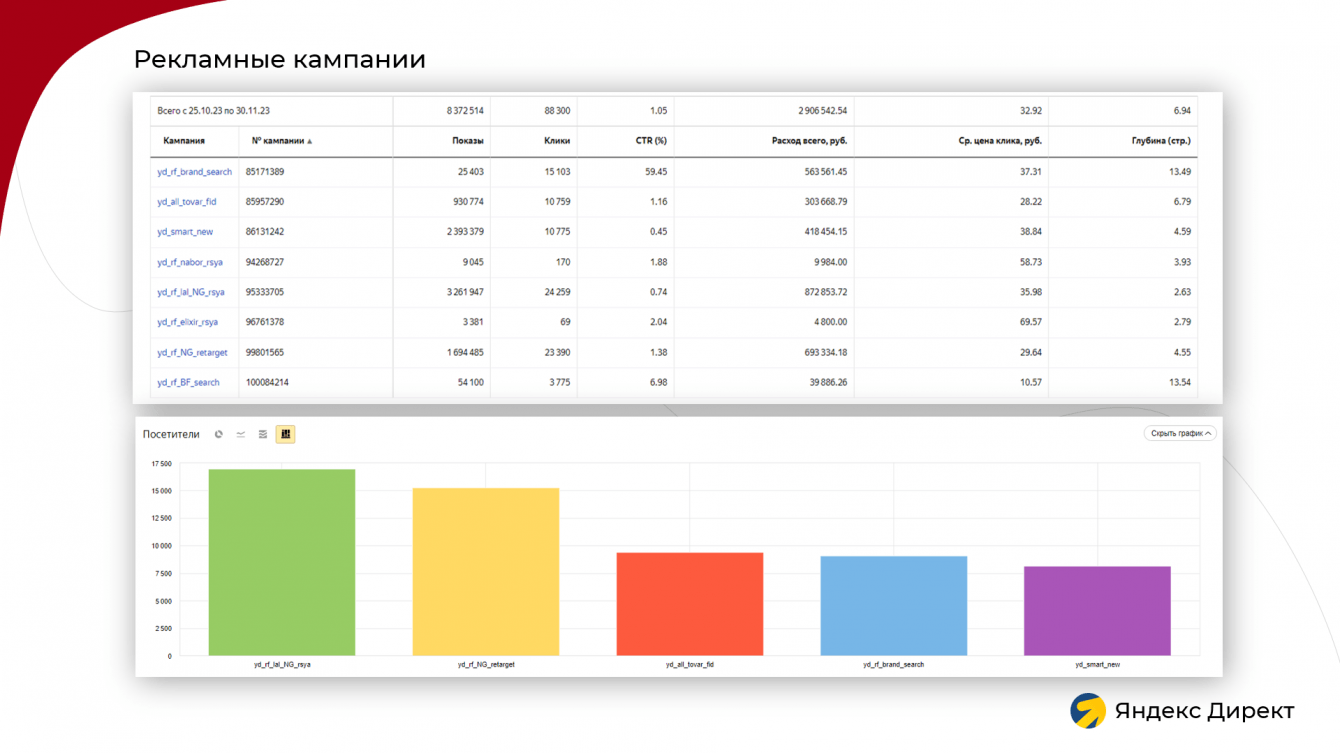Click the total row label Всего с 25.10.23
This screenshot has width=1340, height=753.
point(213,111)
